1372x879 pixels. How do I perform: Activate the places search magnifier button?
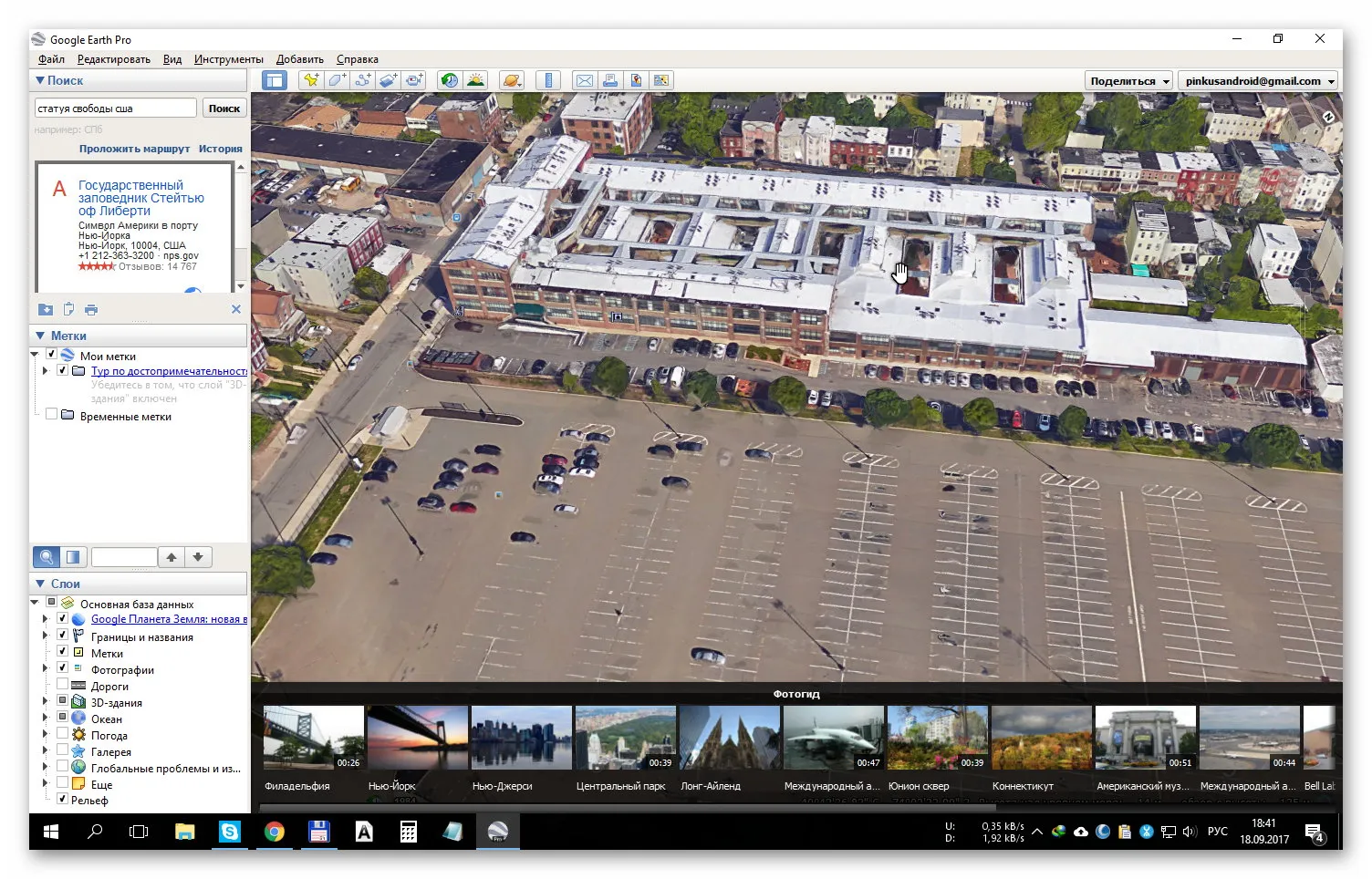pyautogui.click(x=47, y=556)
